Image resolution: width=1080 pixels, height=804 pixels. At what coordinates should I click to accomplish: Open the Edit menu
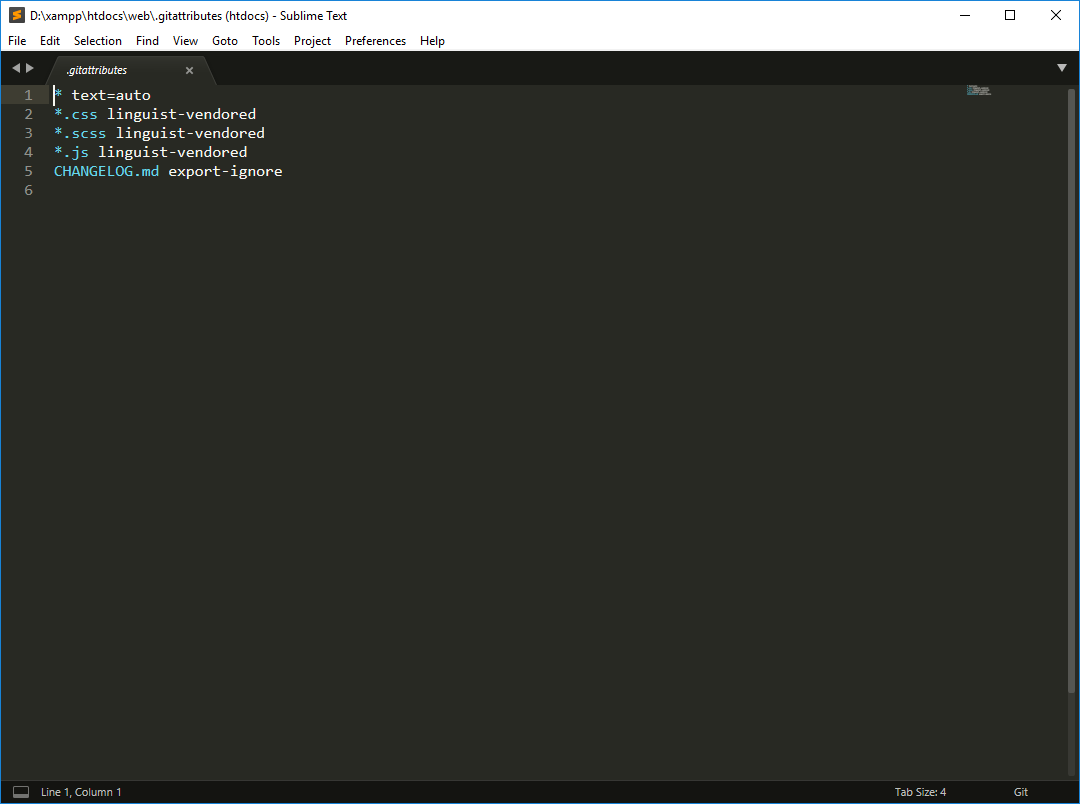click(x=50, y=41)
